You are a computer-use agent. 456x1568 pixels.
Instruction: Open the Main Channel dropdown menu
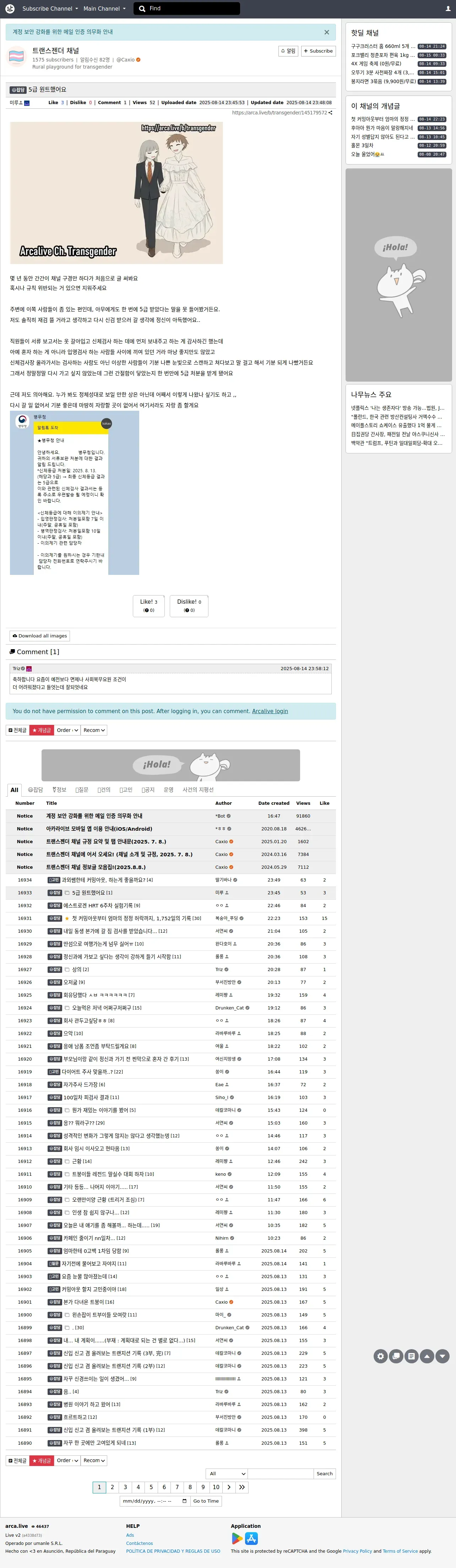(x=104, y=9)
